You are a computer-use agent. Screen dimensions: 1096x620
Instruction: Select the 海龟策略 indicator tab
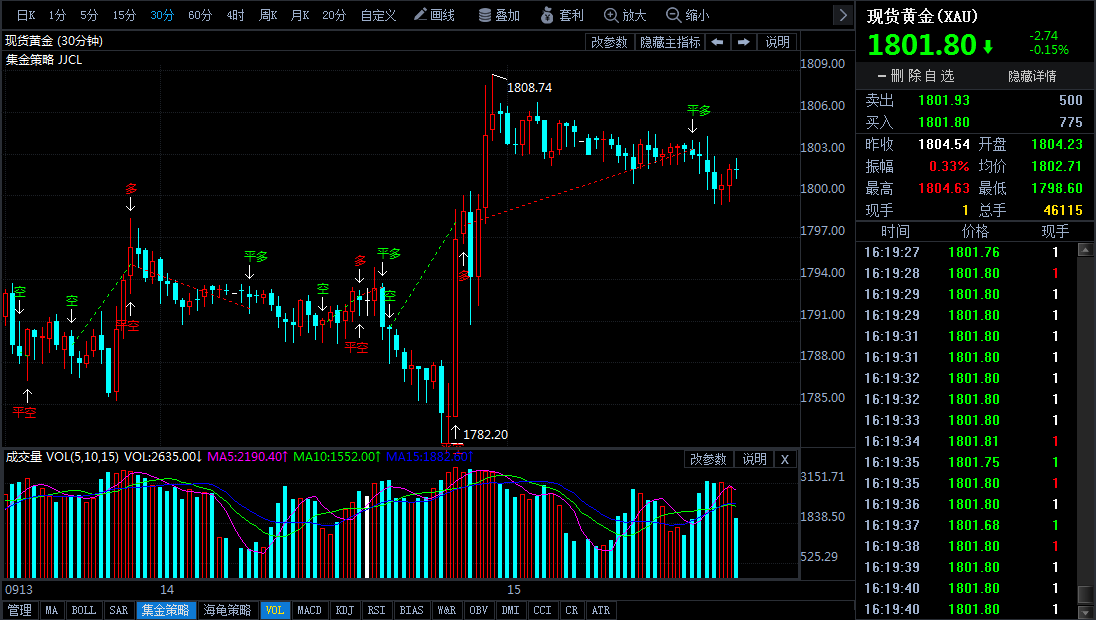tap(227, 610)
